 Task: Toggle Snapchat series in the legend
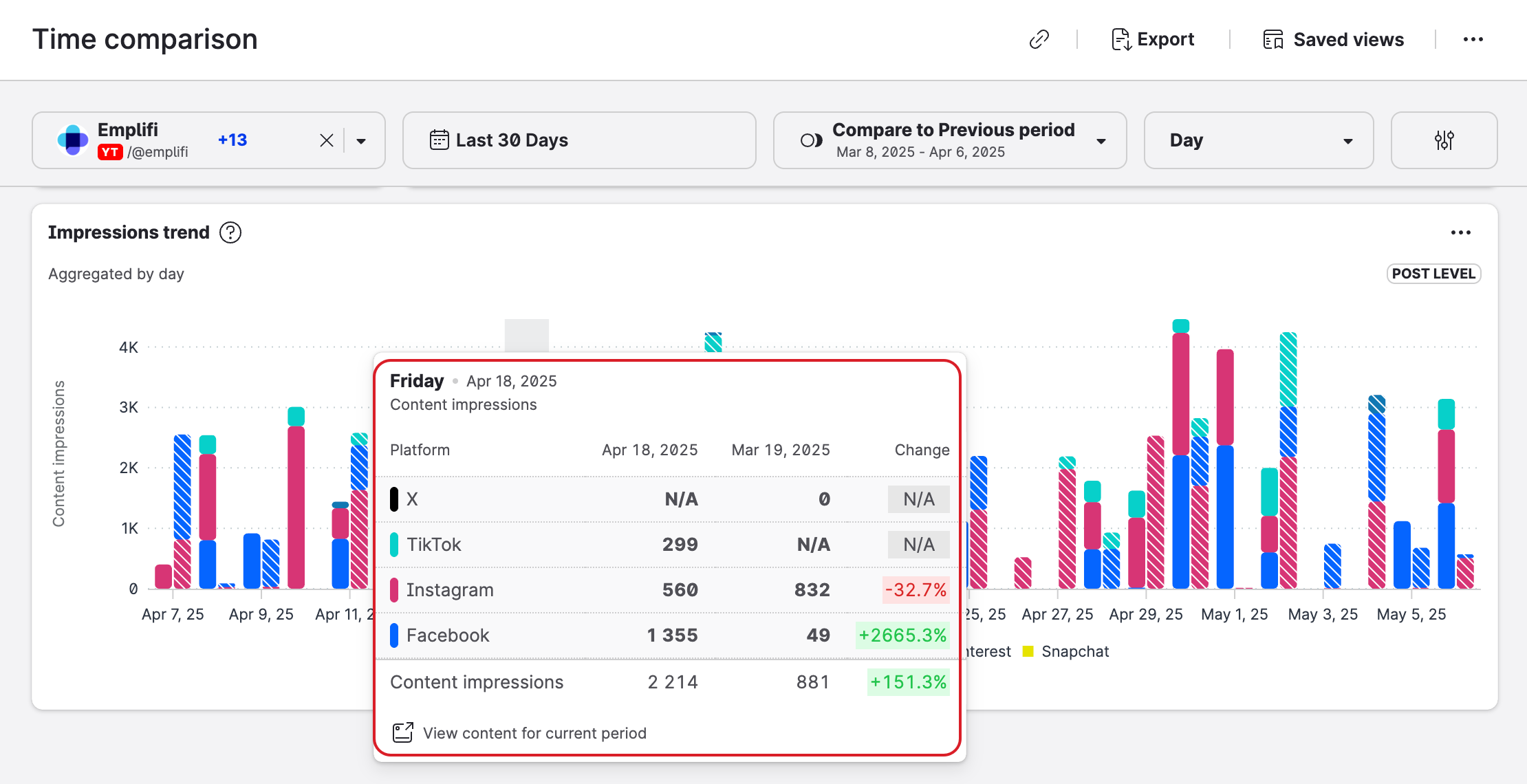tap(1067, 651)
